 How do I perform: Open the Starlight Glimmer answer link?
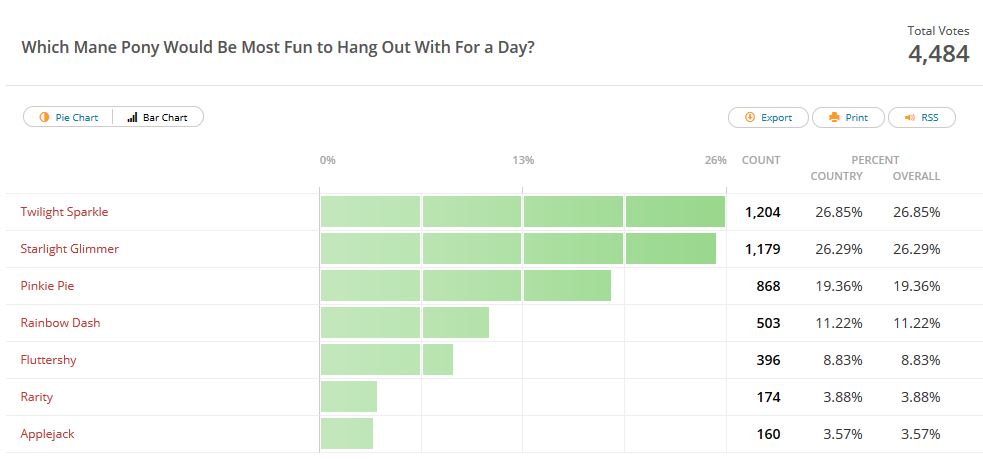pyautogui.click(x=69, y=249)
